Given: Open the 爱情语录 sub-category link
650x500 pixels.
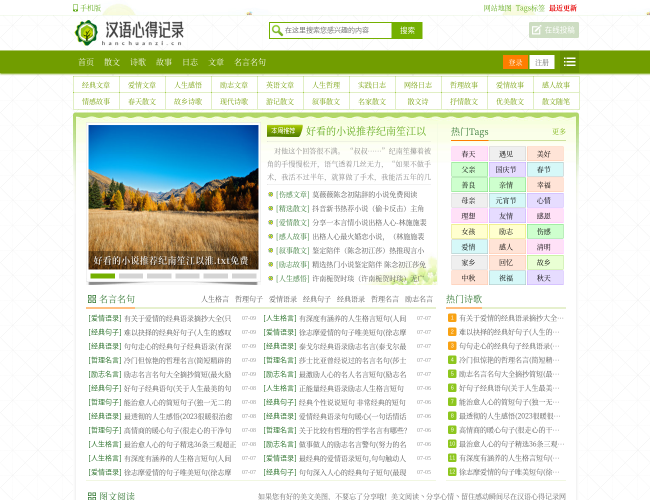Looking at the screenshot, I should pyautogui.click(x=283, y=299).
